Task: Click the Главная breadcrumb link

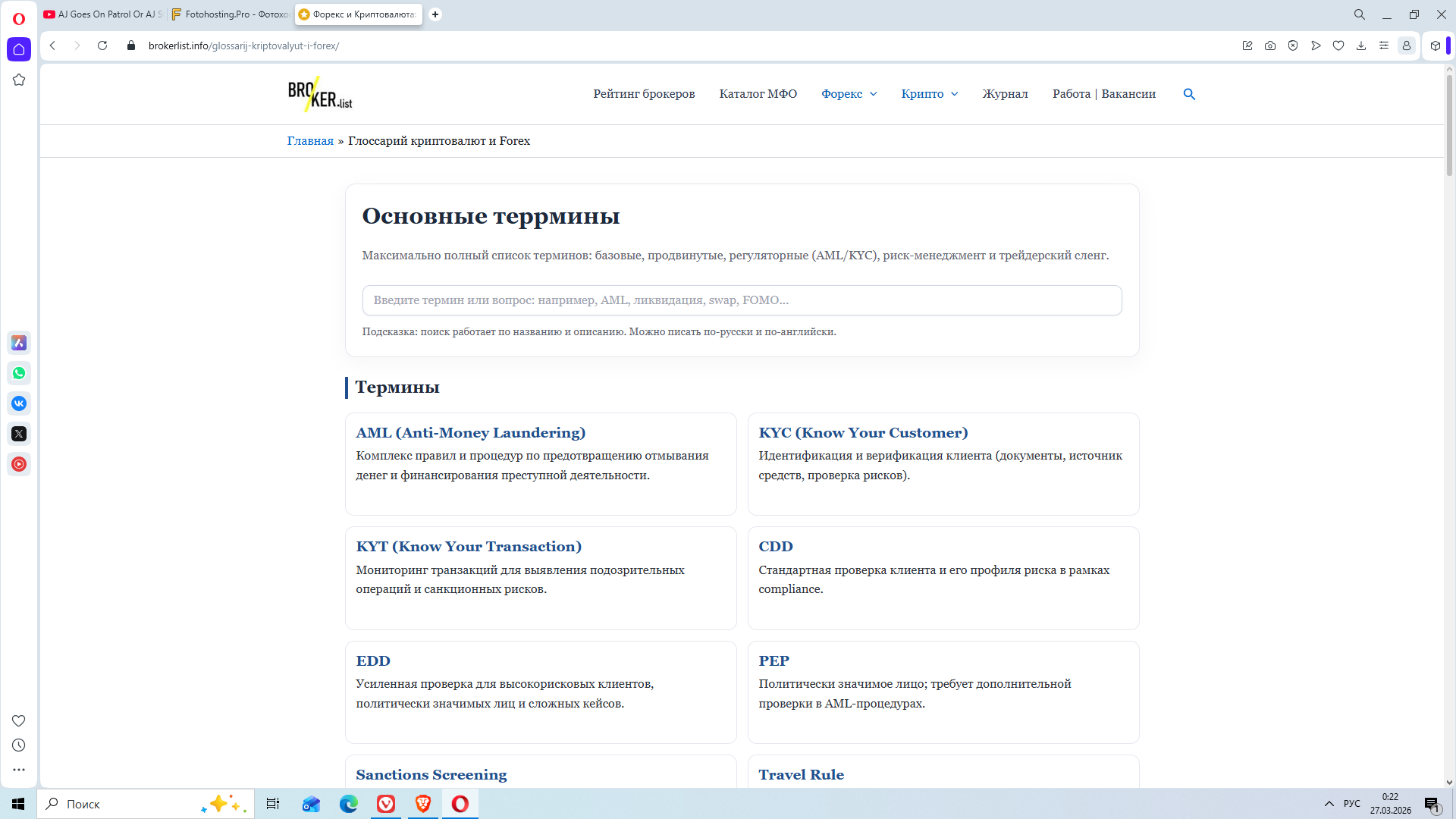Action: (310, 141)
